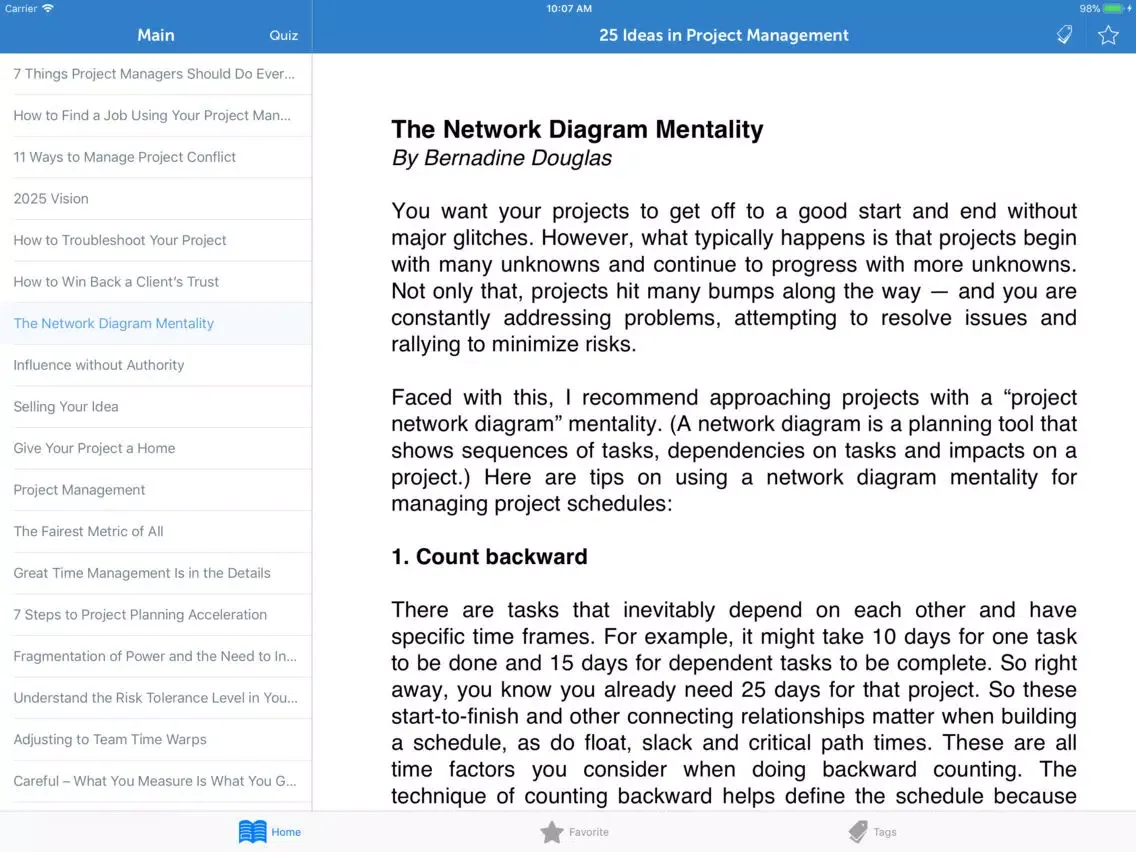The image size is (1136, 852).
Task: Open 'Understand the Risk Tolerance Level in You...'
Action: click(x=156, y=698)
